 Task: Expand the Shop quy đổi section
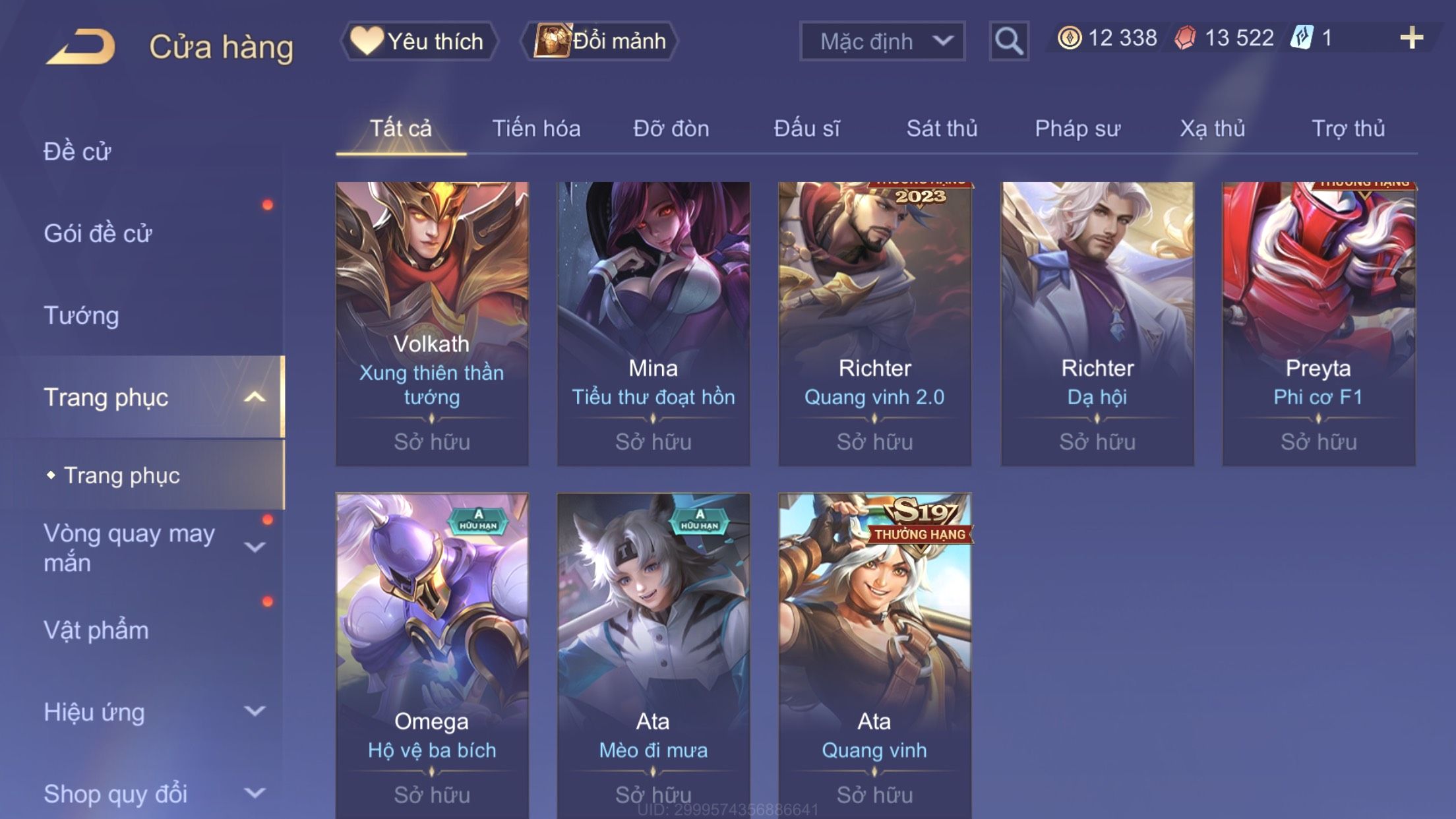point(254,793)
